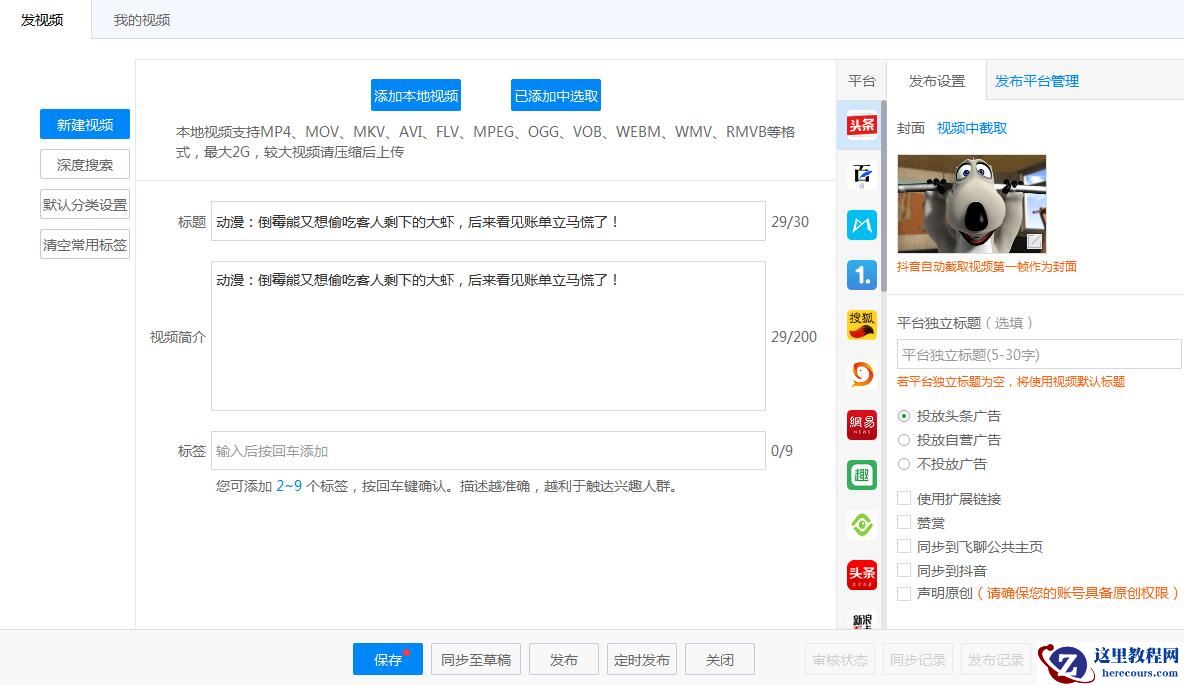Open the 发布平台管理 tab
Viewport: 1184px width, 685px height.
tap(1036, 81)
